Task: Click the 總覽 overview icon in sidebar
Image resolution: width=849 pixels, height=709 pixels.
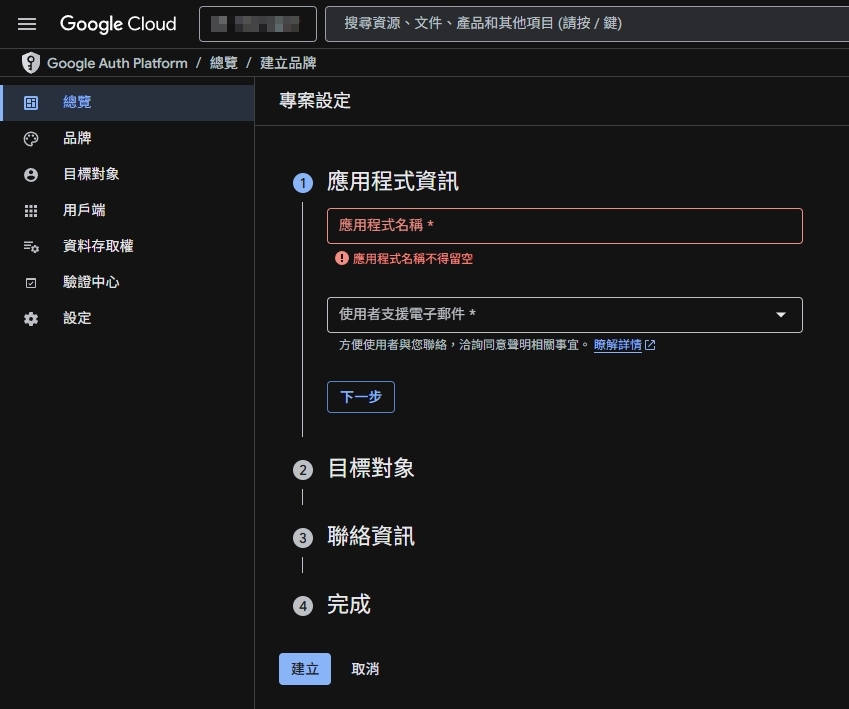Action: (x=30, y=101)
